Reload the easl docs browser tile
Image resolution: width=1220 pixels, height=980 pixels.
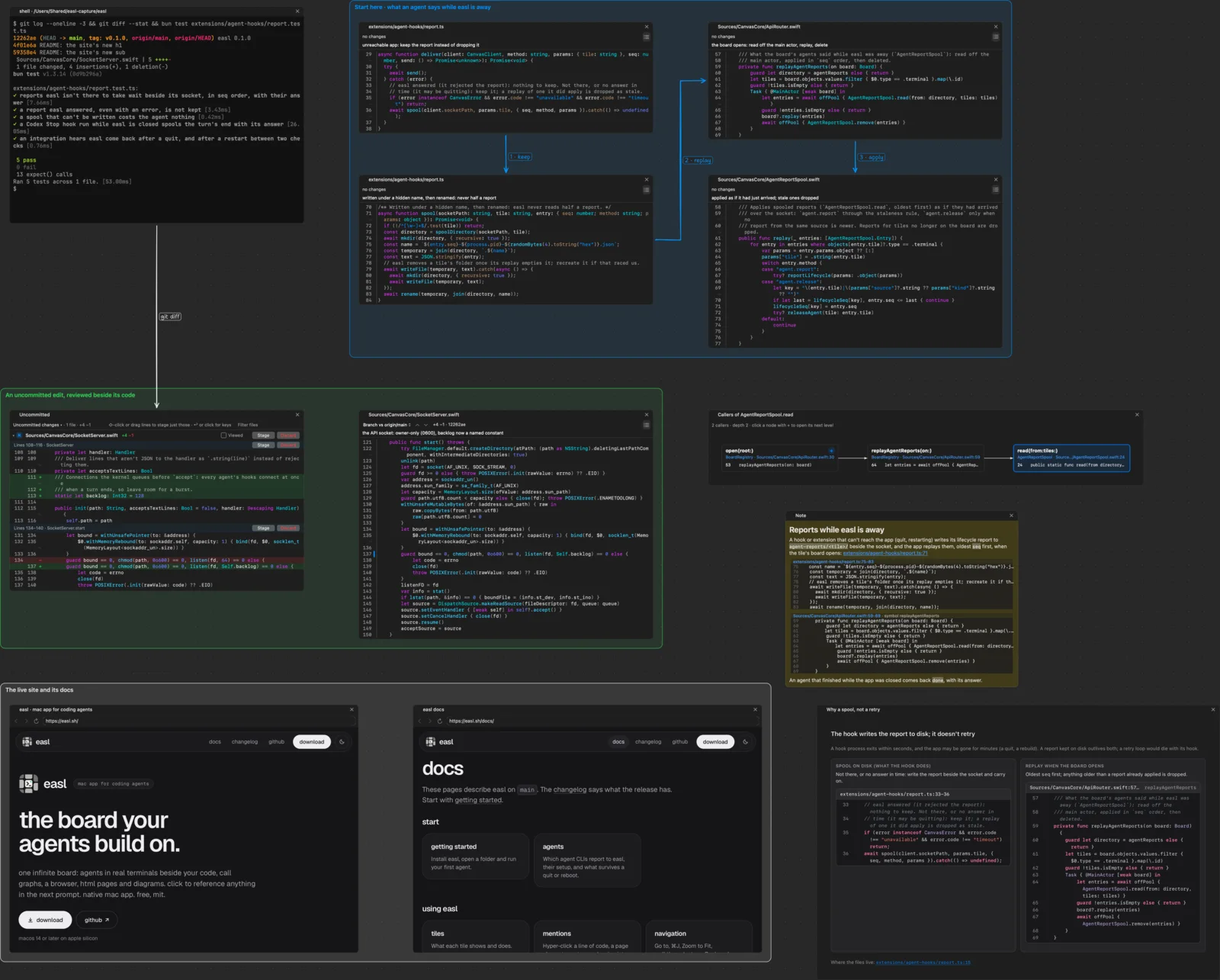(x=439, y=721)
